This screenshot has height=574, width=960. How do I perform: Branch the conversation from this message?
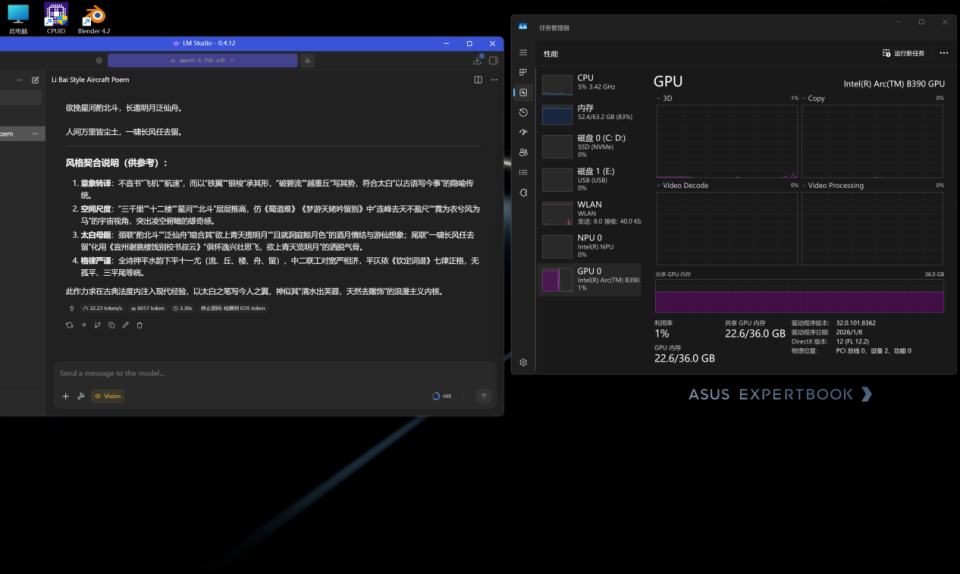tap(97, 325)
